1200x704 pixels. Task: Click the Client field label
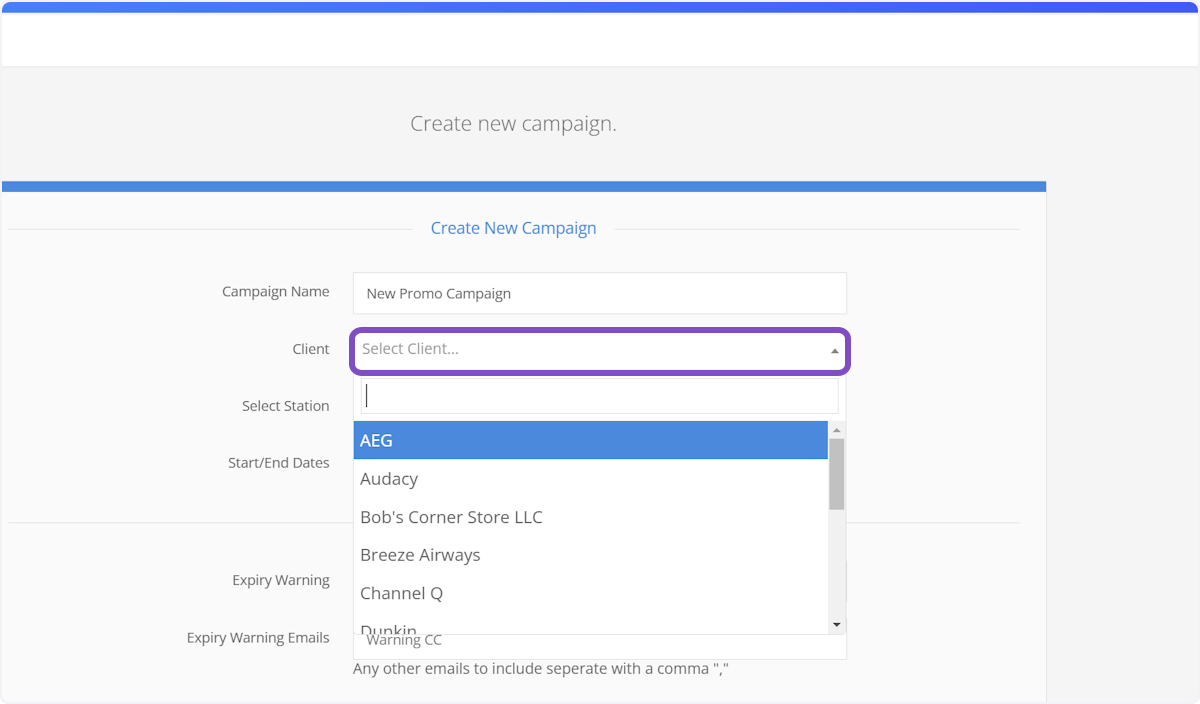[x=310, y=349]
